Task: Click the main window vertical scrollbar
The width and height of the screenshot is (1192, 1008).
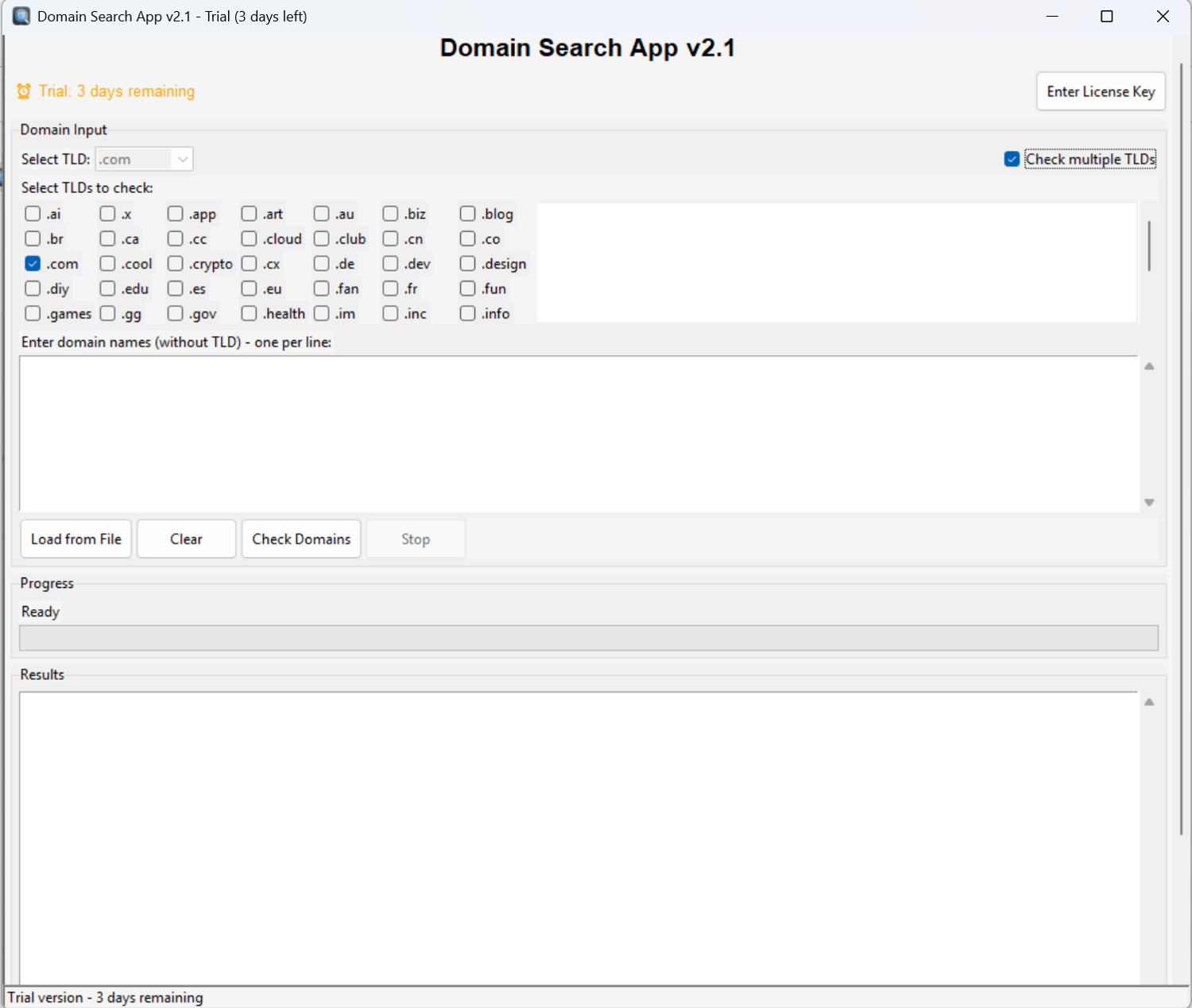Action: (x=1182, y=449)
